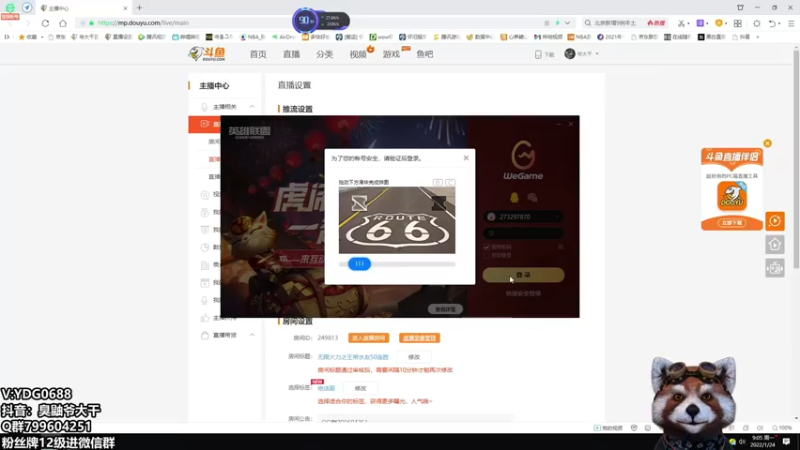The width and height of the screenshot is (800, 450).
Task: Open the 视频 video tab on Douyu
Action: coord(358,54)
